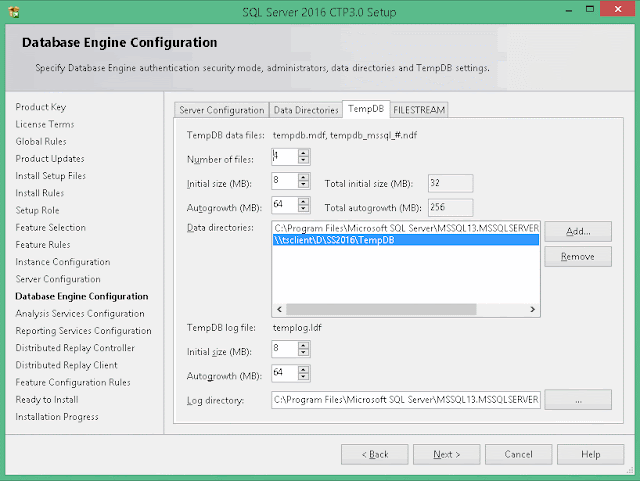Click the log file Autogrowth field

coord(284,374)
